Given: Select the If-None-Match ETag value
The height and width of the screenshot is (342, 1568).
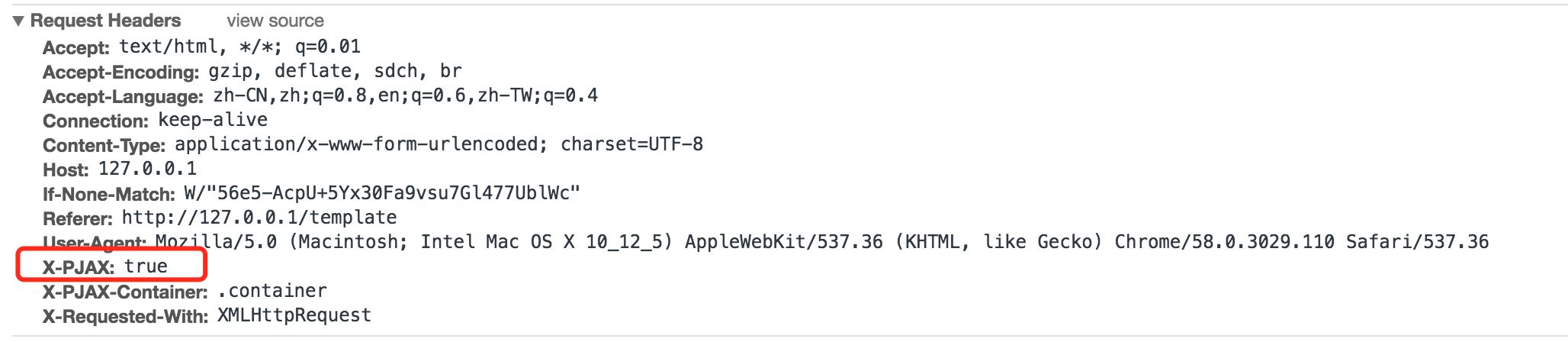Looking at the screenshot, I should click(x=382, y=193).
